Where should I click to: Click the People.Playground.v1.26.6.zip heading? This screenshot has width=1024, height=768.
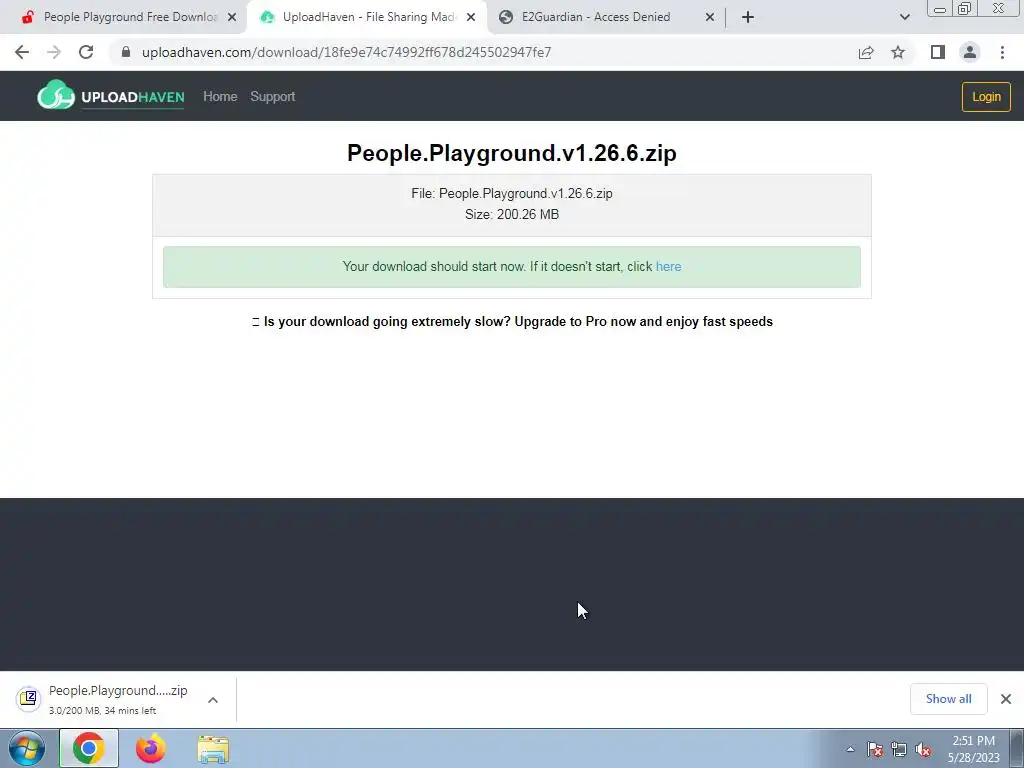coord(512,153)
